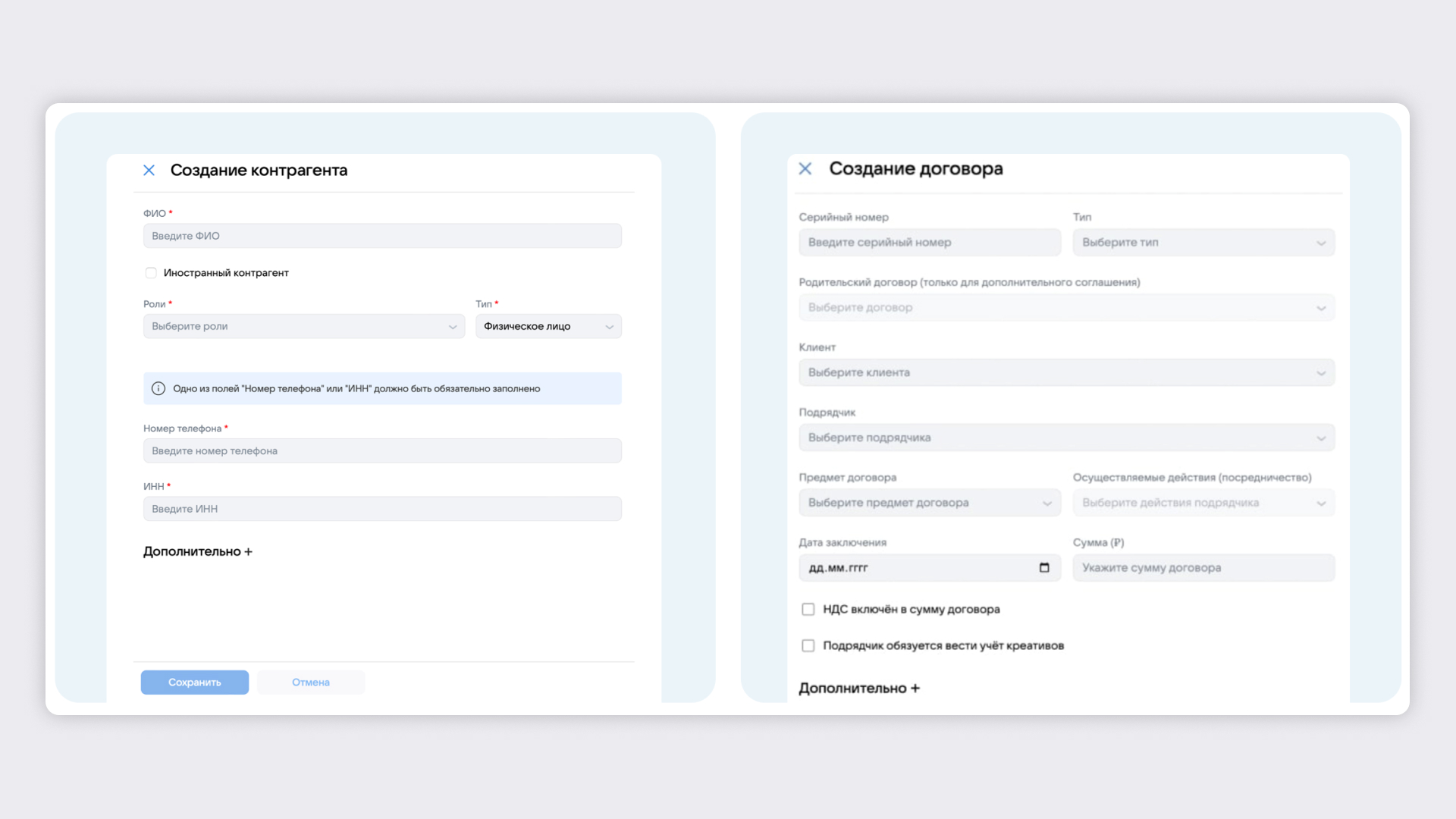Open the Выберите предмет договора dropdown
The width and height of the screenshot is (1456, 819).
pos(930,504)
